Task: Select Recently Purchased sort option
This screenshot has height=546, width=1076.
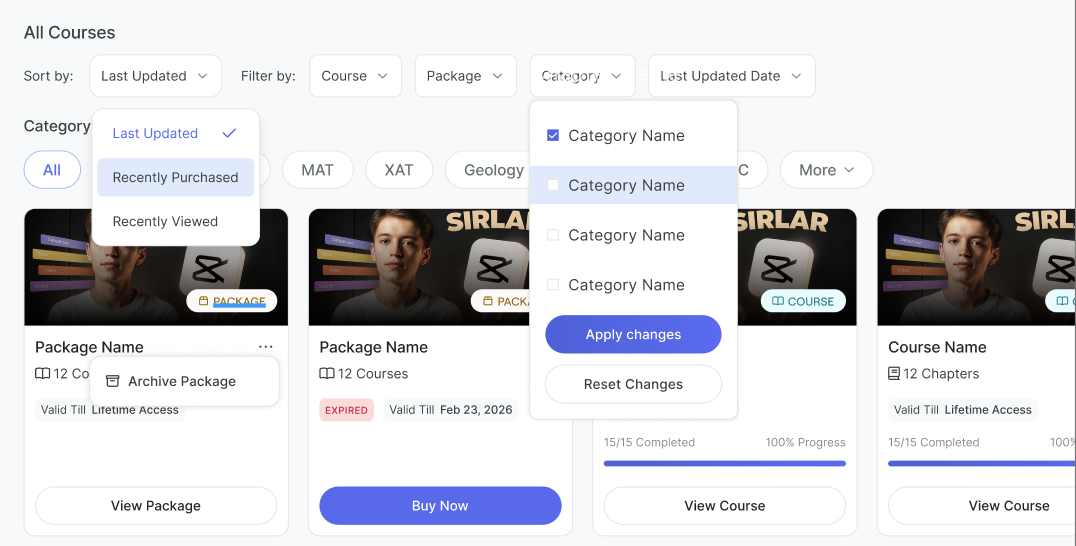Action: pyautogui.click(x=175, y=177)
